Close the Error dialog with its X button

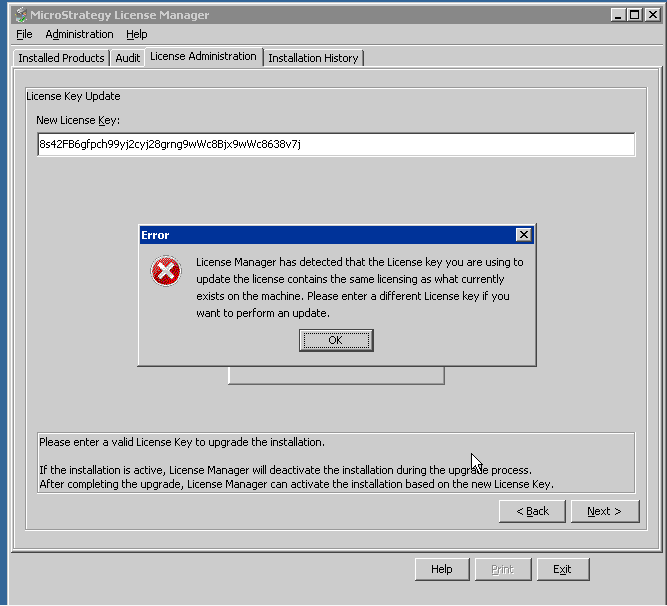point(524,235)
